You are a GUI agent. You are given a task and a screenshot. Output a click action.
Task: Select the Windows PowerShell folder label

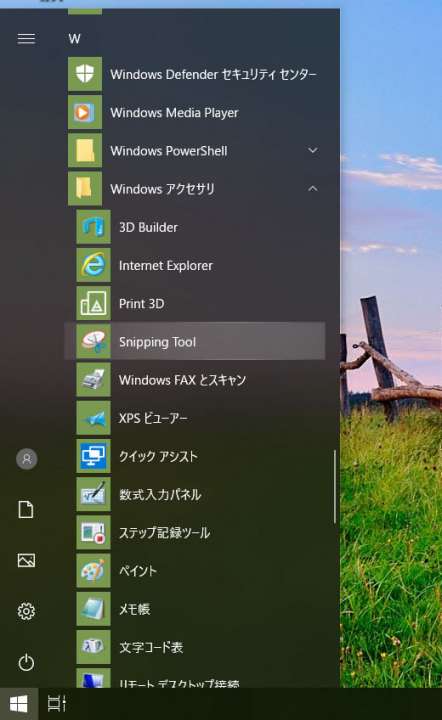[169, 151]
